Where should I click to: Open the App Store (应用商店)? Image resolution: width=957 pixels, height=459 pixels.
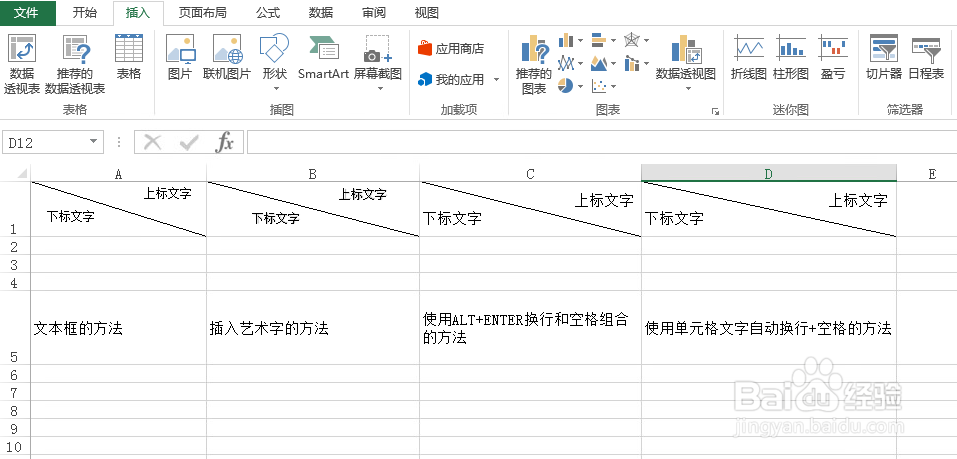[x=451, y=49]
